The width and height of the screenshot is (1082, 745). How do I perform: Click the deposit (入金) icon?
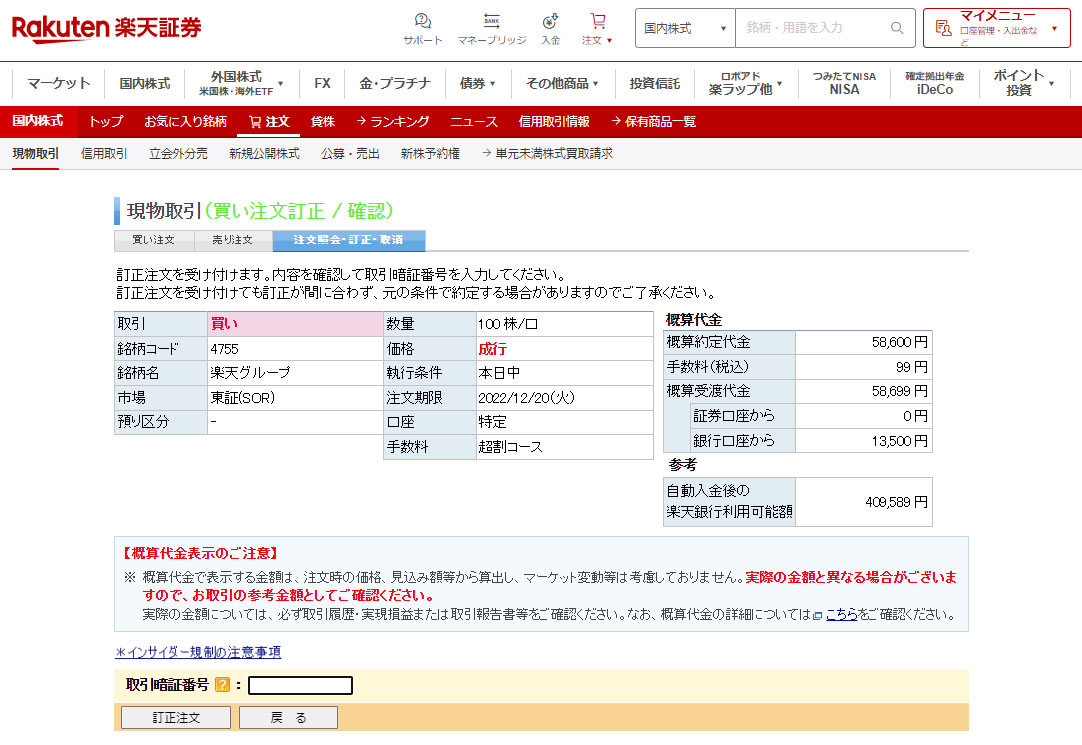[550, 22]
